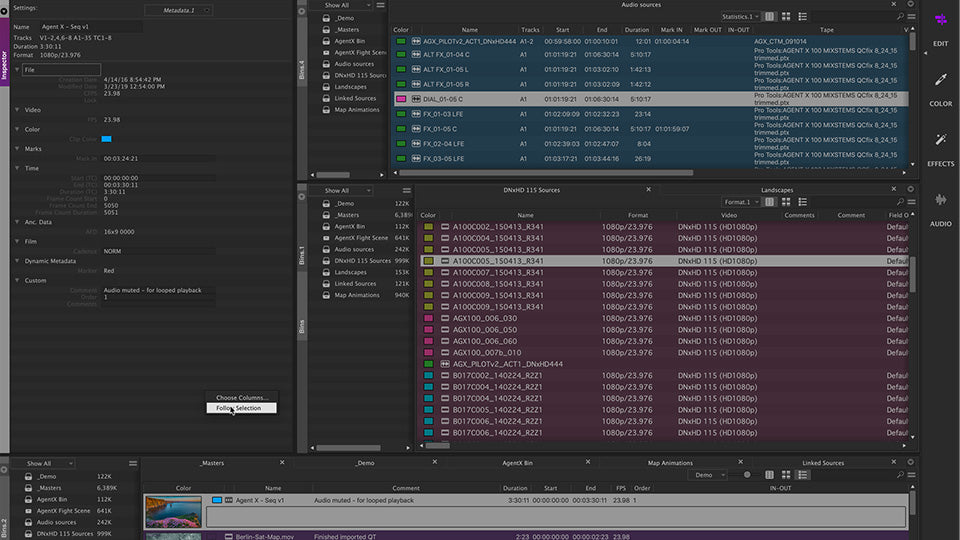Click the sequence icon beside Agent X - Seq v1
This screenshot has width=960, height=540.
[x=228, y=500]
